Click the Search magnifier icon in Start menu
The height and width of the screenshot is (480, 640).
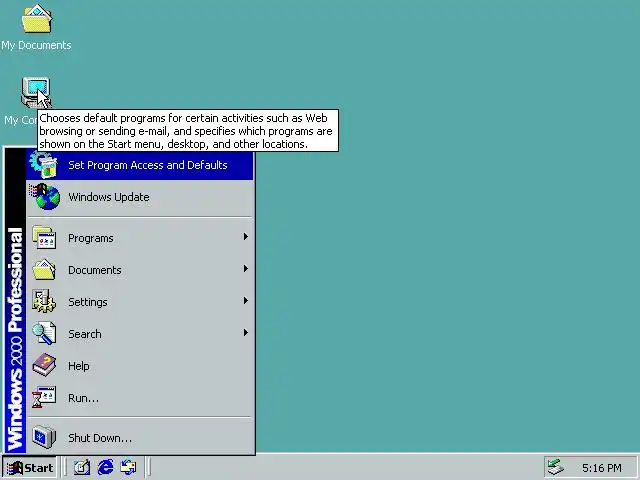(x=44, y=333)
